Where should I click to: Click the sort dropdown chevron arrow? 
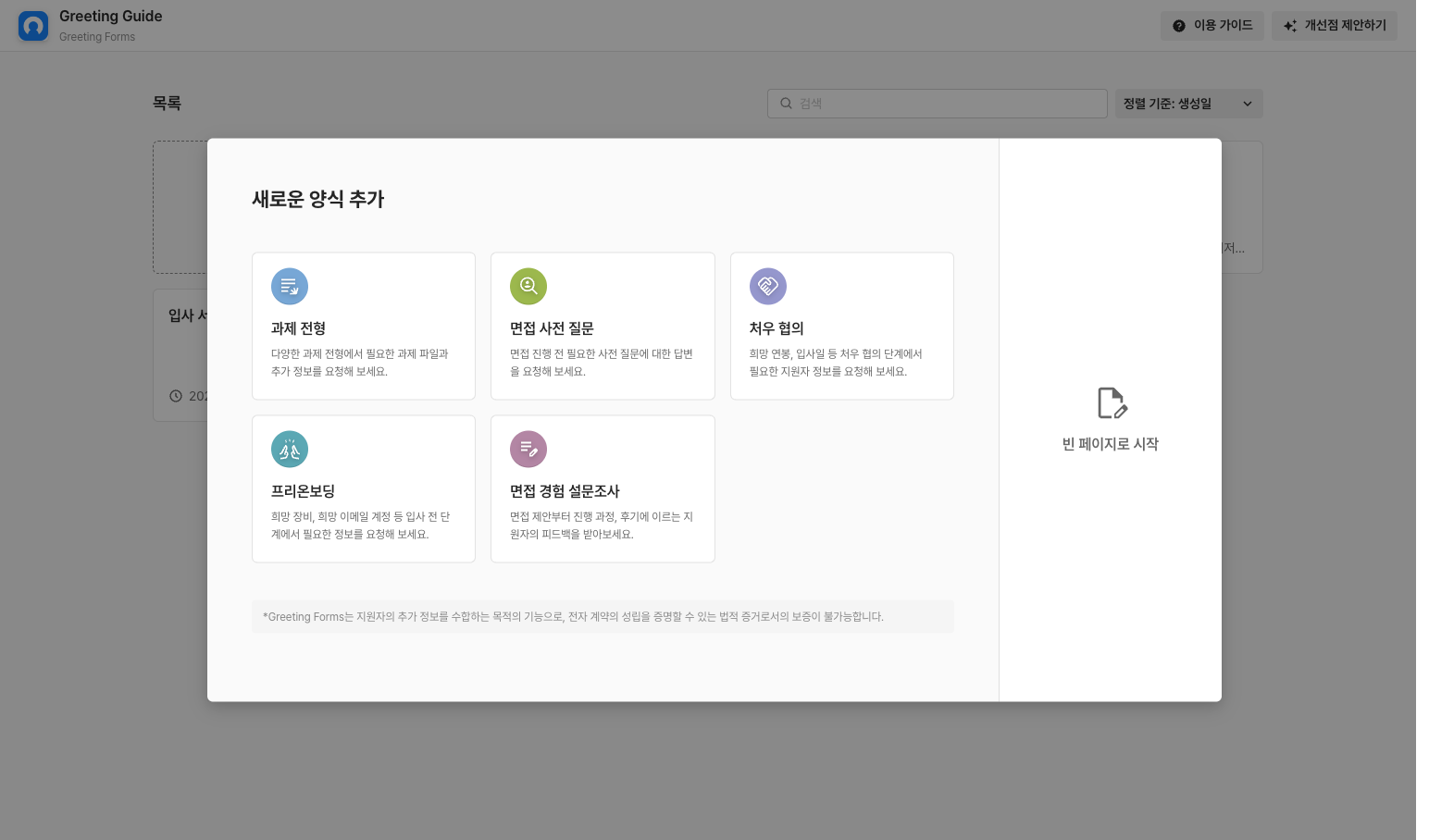click(1248, 104)
